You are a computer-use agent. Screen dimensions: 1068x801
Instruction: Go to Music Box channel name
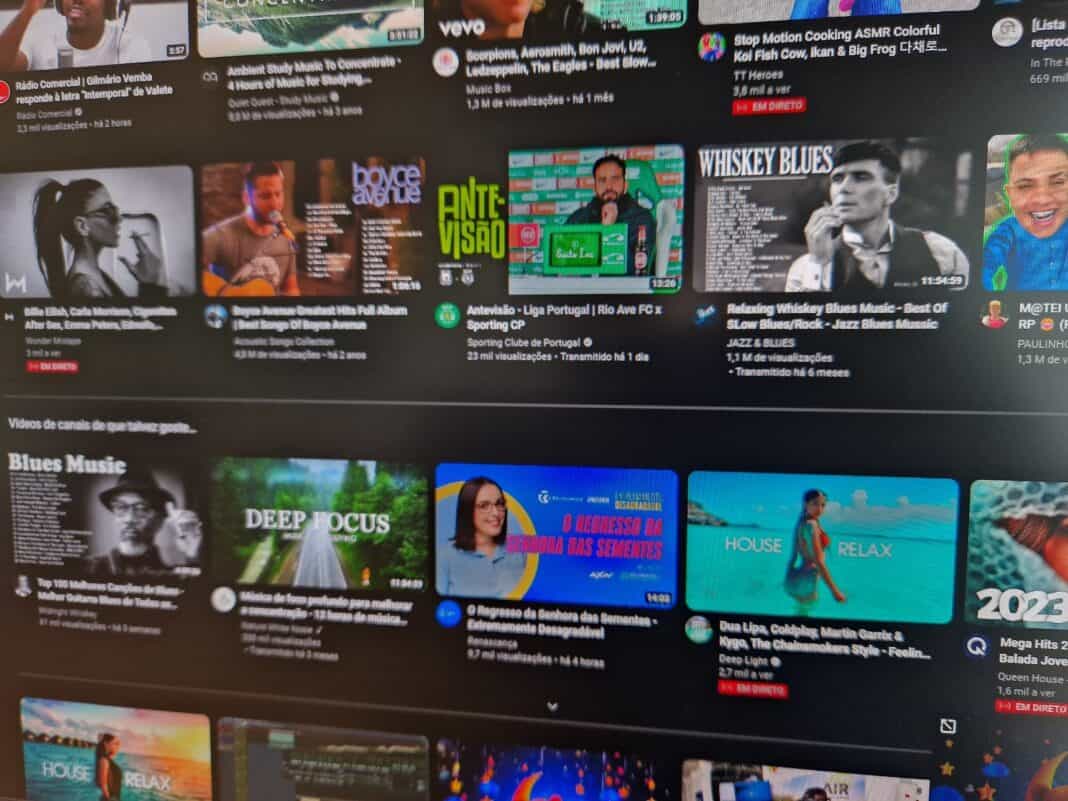click(488, 89)
